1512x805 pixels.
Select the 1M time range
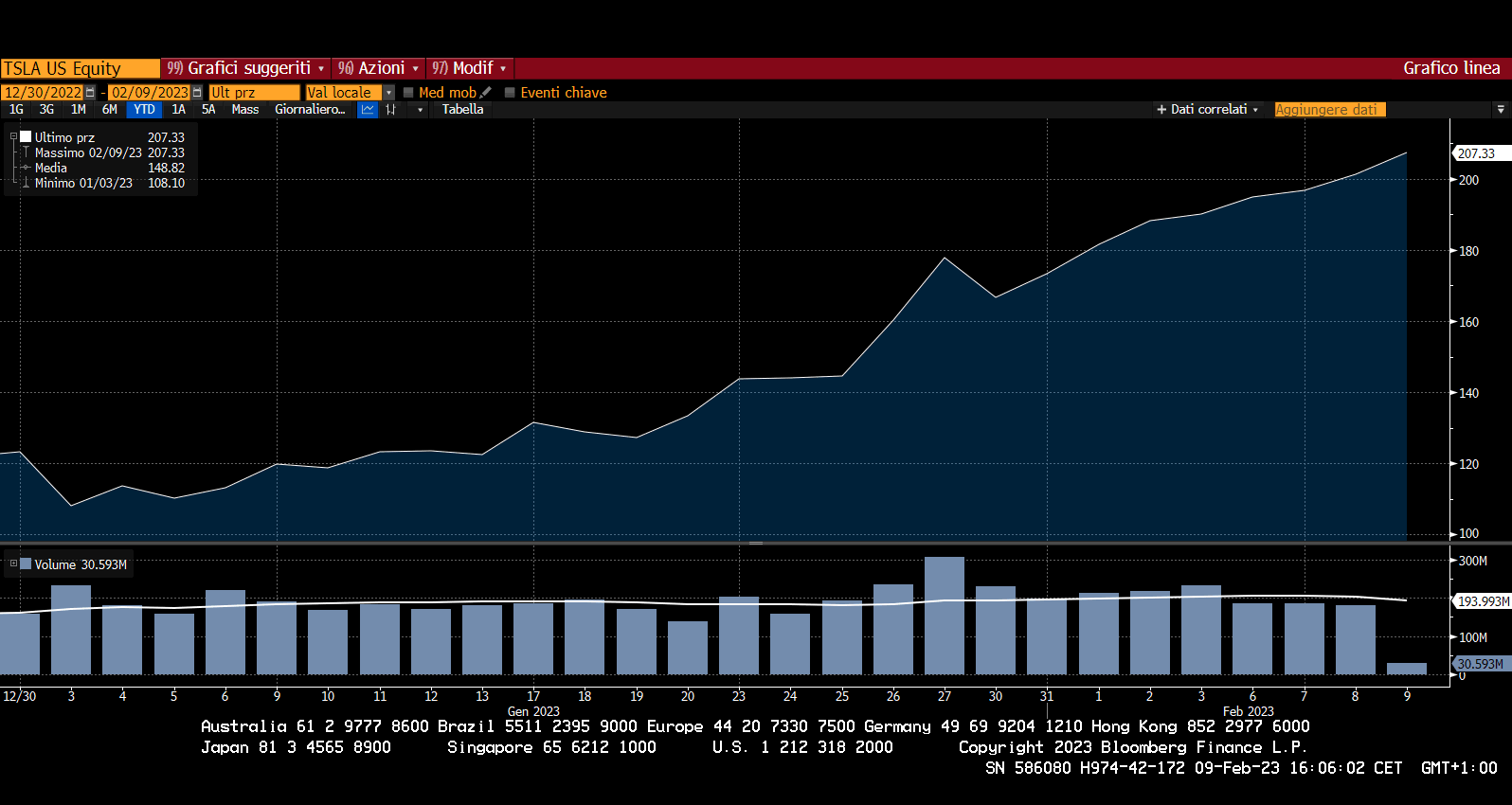click(x=79, y=110)
